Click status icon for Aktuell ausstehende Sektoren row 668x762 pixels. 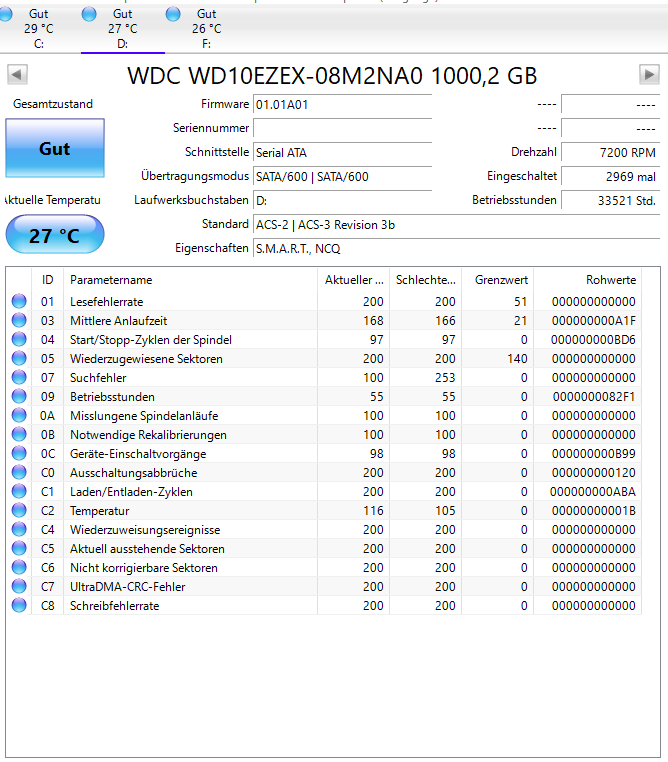coord(19,548)
